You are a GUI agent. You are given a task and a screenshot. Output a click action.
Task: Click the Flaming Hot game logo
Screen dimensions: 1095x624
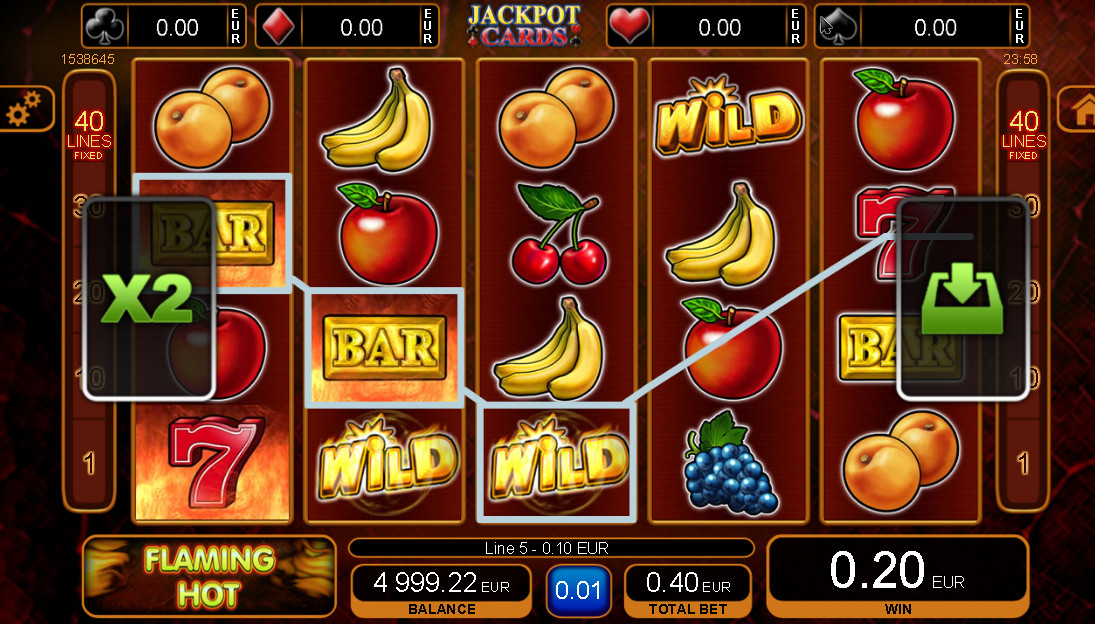point(209,577)
